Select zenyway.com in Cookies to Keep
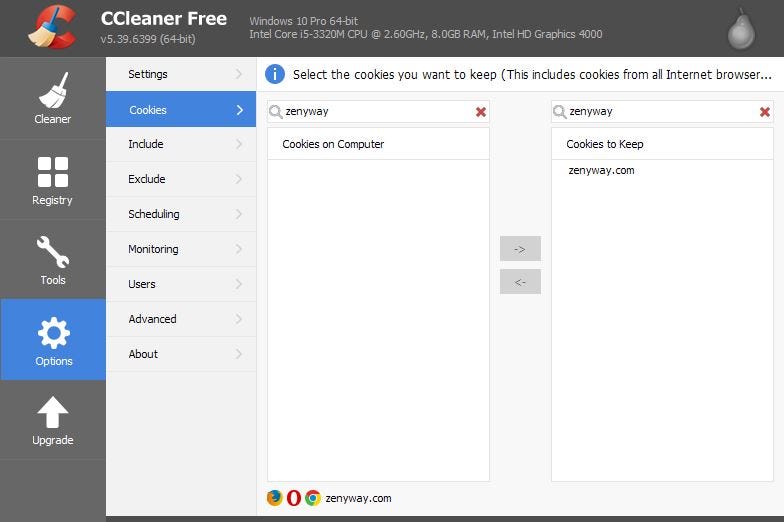The height and width of the screenshot is (522, 784). click(x=602, y=170)
